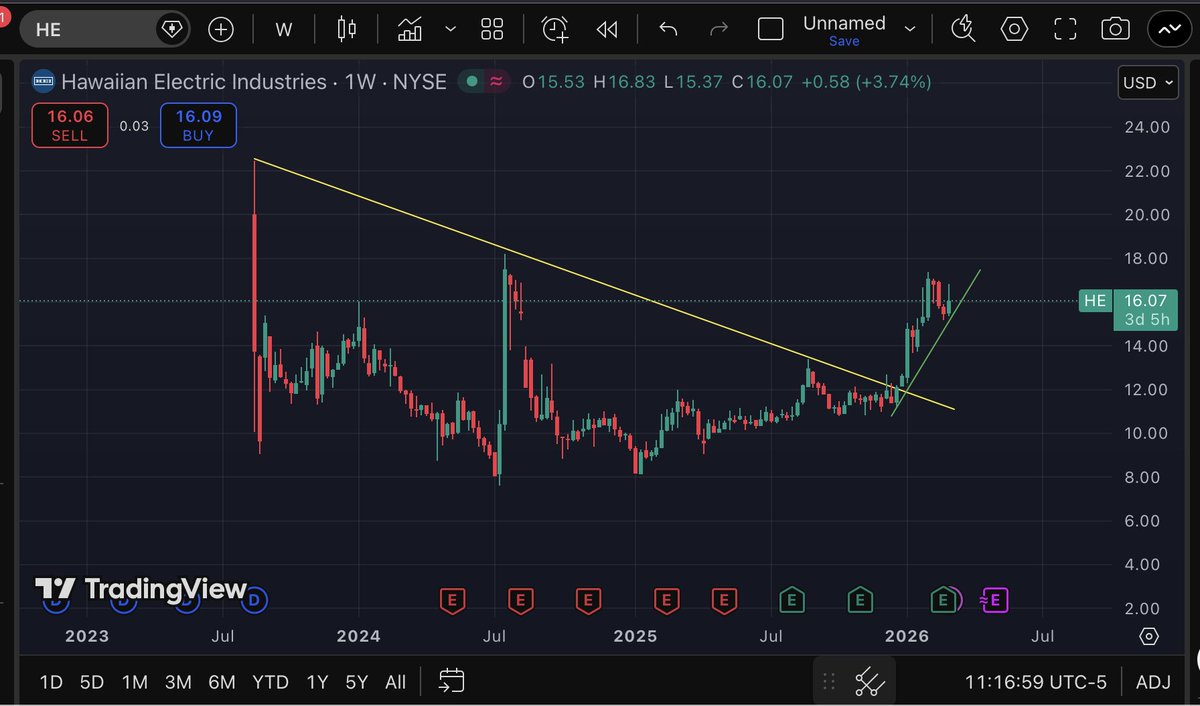Click the diamond icon in symbol box
Screen dimensions: 1200x706
pyautogui.click(x=172, y=29)
